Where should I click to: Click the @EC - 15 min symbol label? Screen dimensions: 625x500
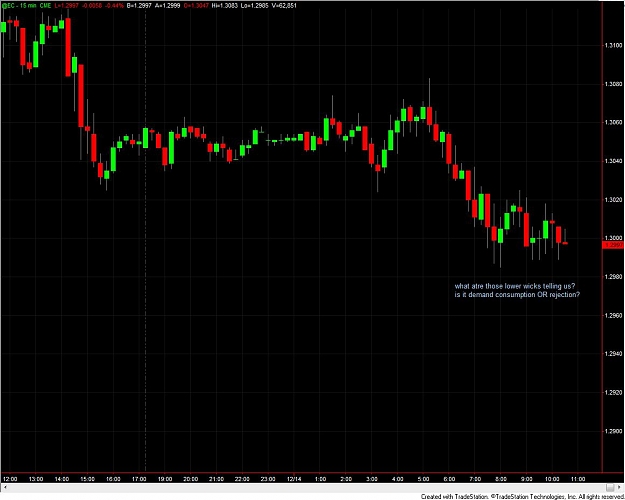tap(18, 6)
